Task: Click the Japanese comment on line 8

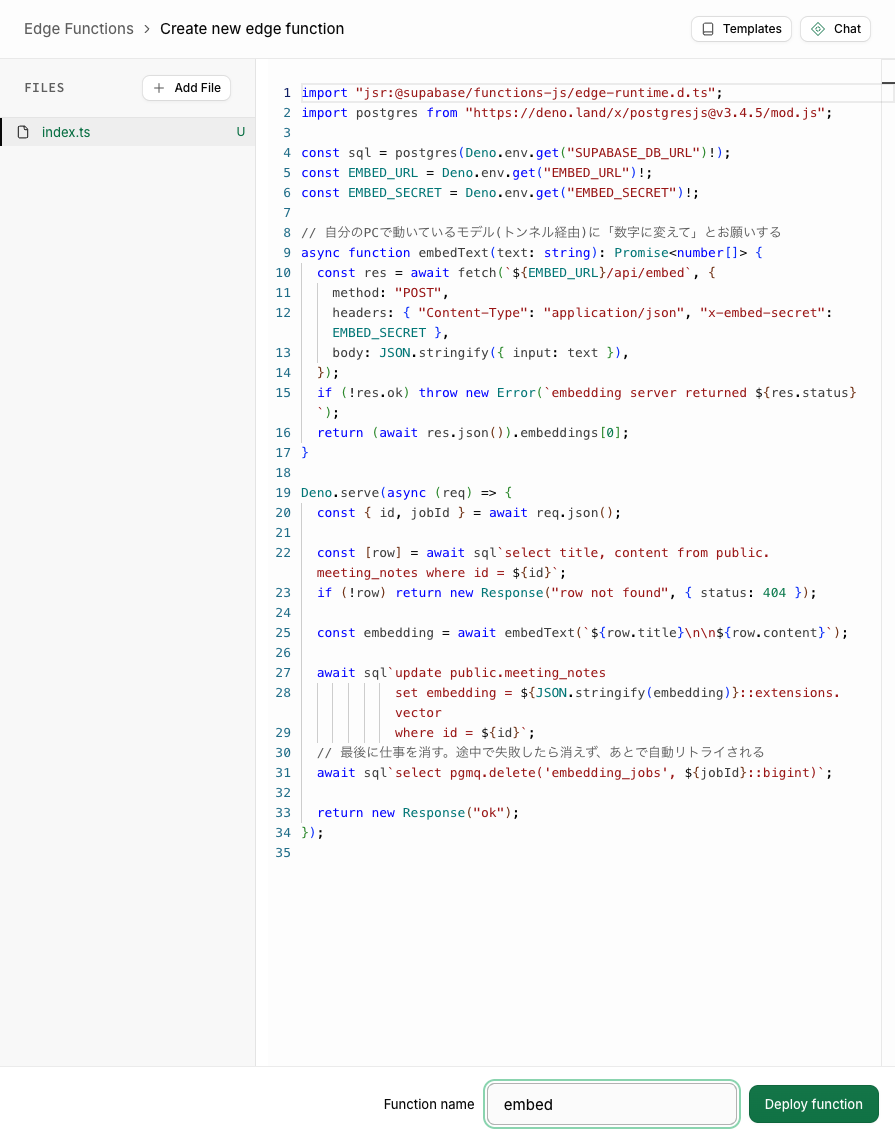Action: click(x=541, y=233)
